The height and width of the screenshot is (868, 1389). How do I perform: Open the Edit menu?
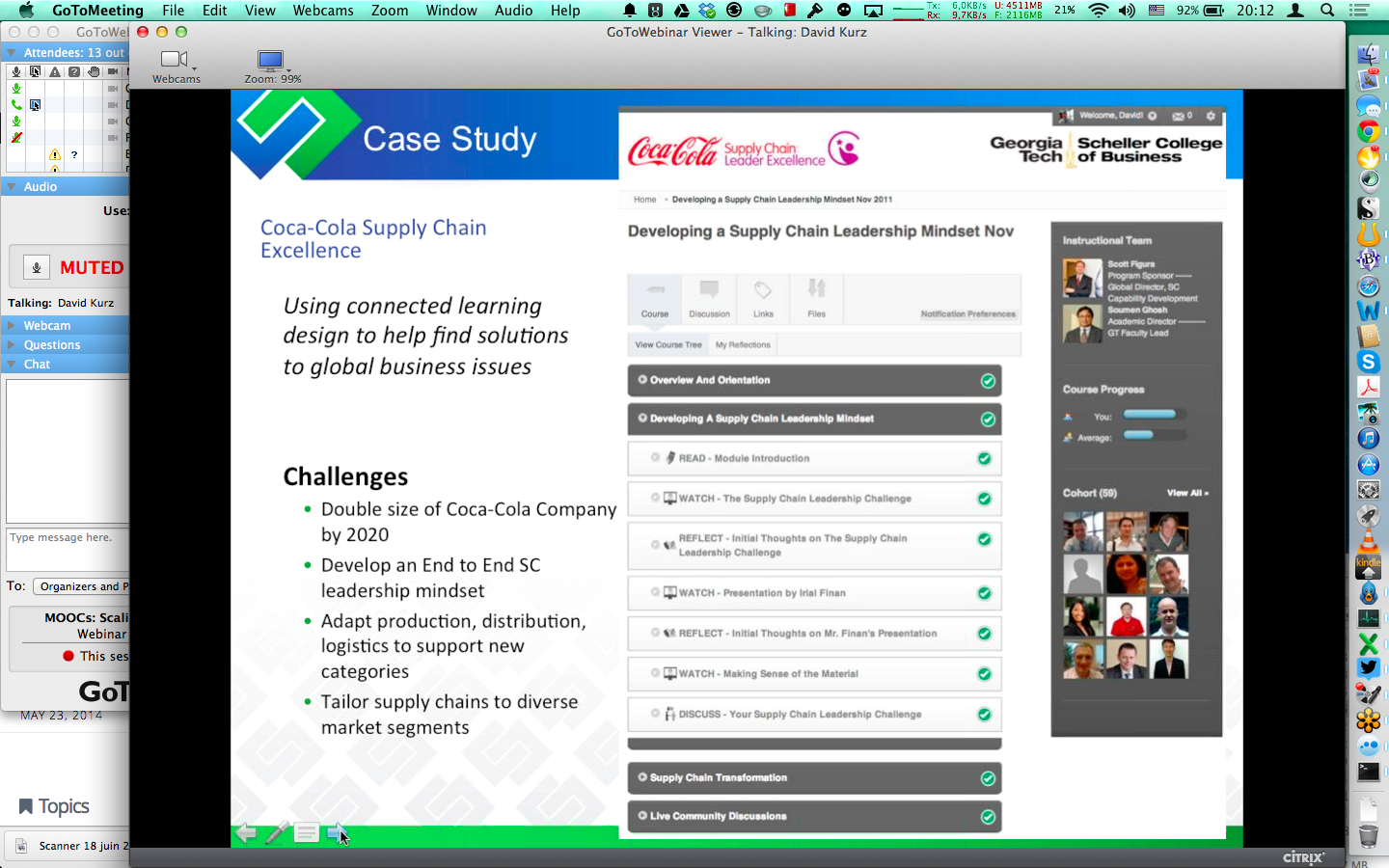pyautogui.click(x=215, y=11)
